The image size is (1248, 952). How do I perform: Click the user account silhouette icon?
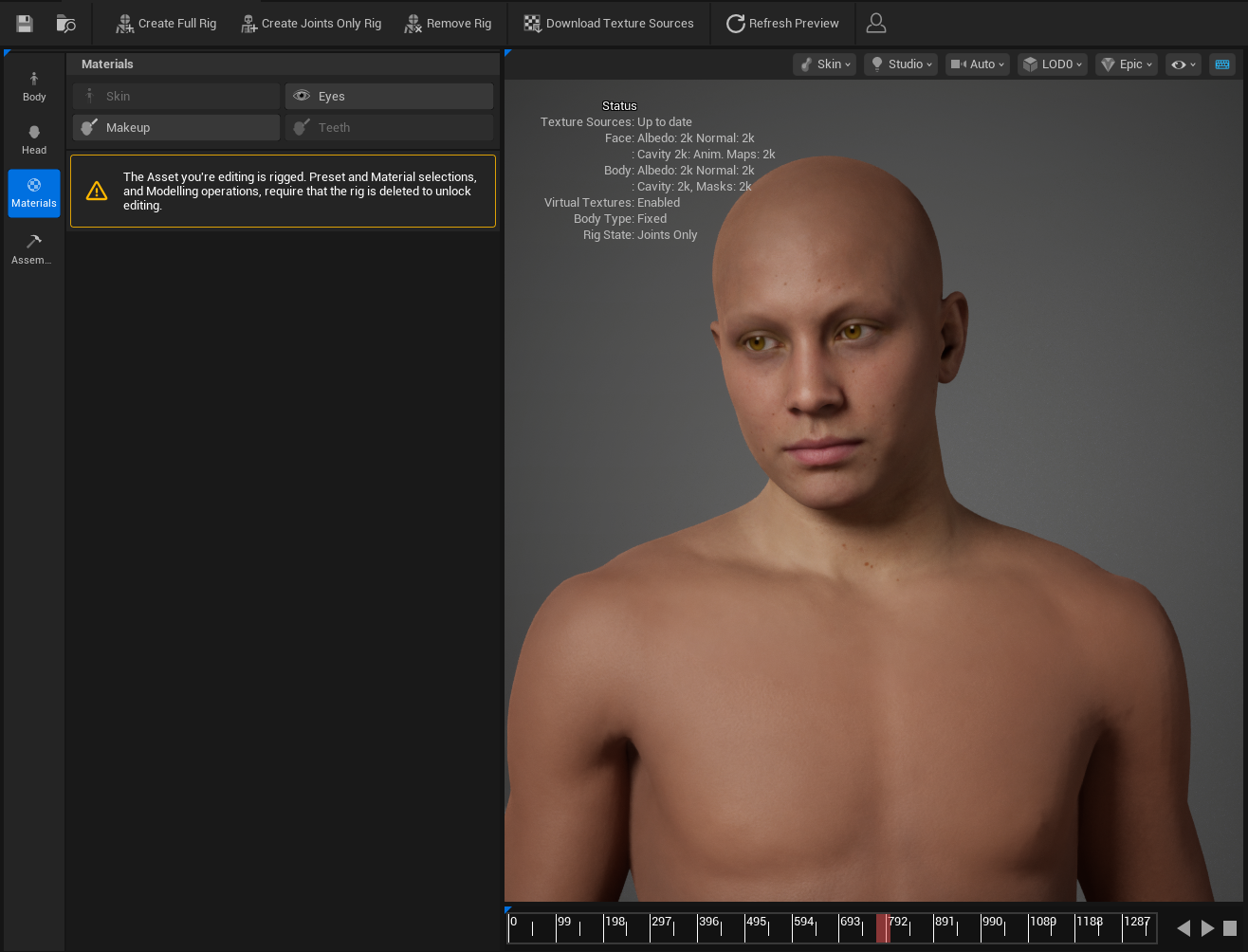click(x=876, y=24)
